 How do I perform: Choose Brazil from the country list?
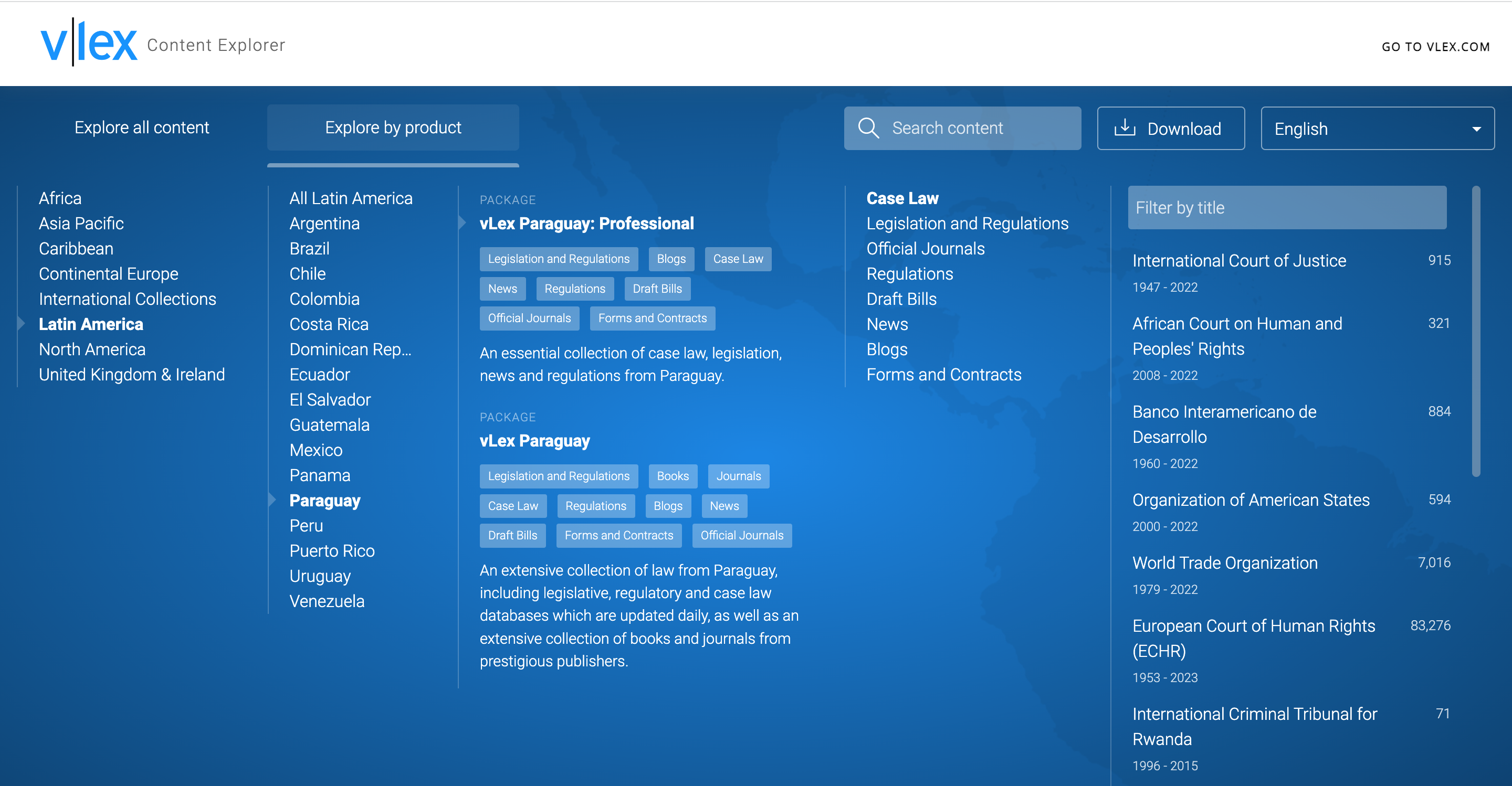(x=309, y=248)
